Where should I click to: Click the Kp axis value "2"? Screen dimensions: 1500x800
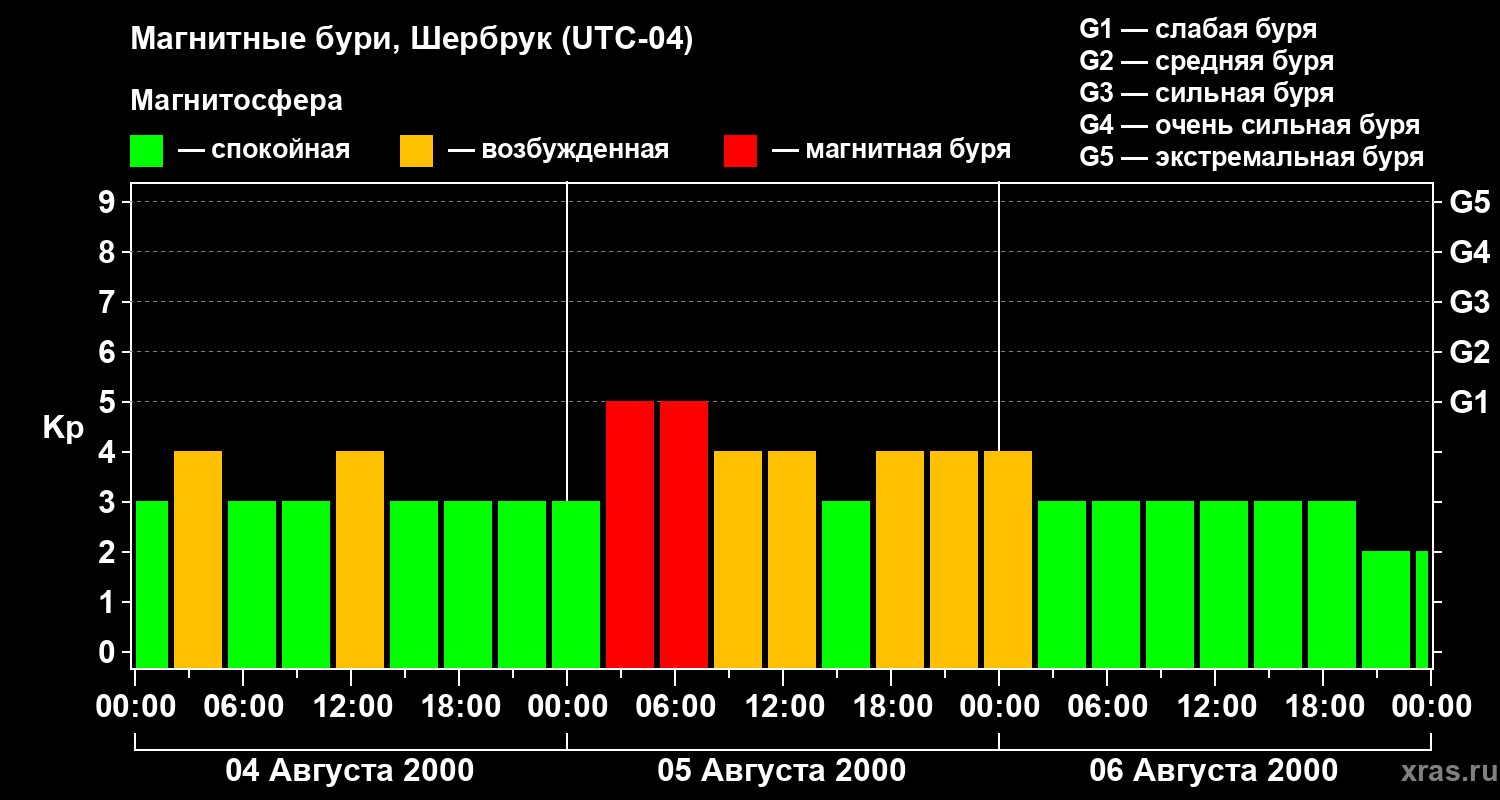[x=109, y=552]
